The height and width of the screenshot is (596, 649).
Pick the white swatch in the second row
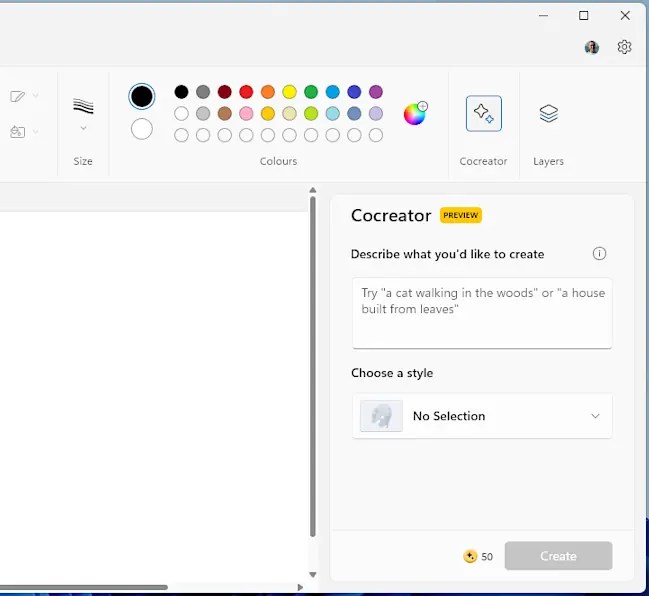click(x=181, y=113)
